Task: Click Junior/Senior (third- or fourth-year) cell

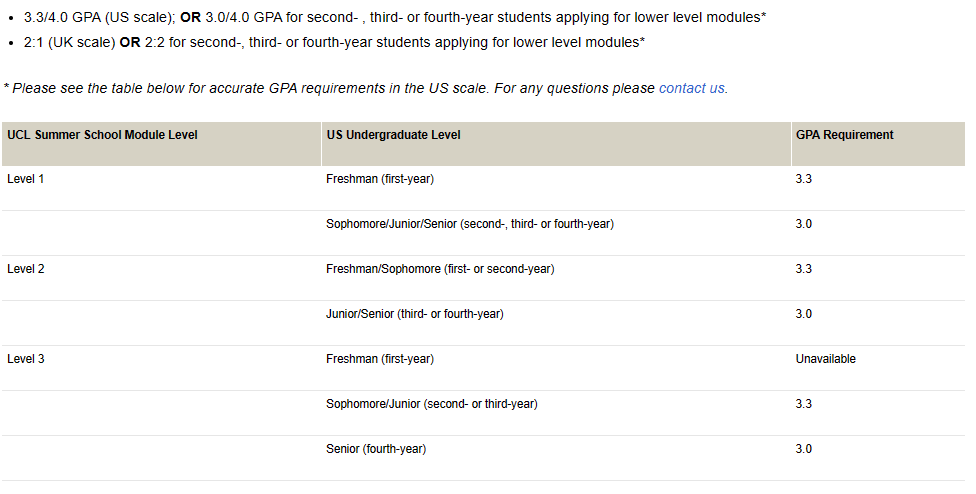Action: (x=415, y=314)
